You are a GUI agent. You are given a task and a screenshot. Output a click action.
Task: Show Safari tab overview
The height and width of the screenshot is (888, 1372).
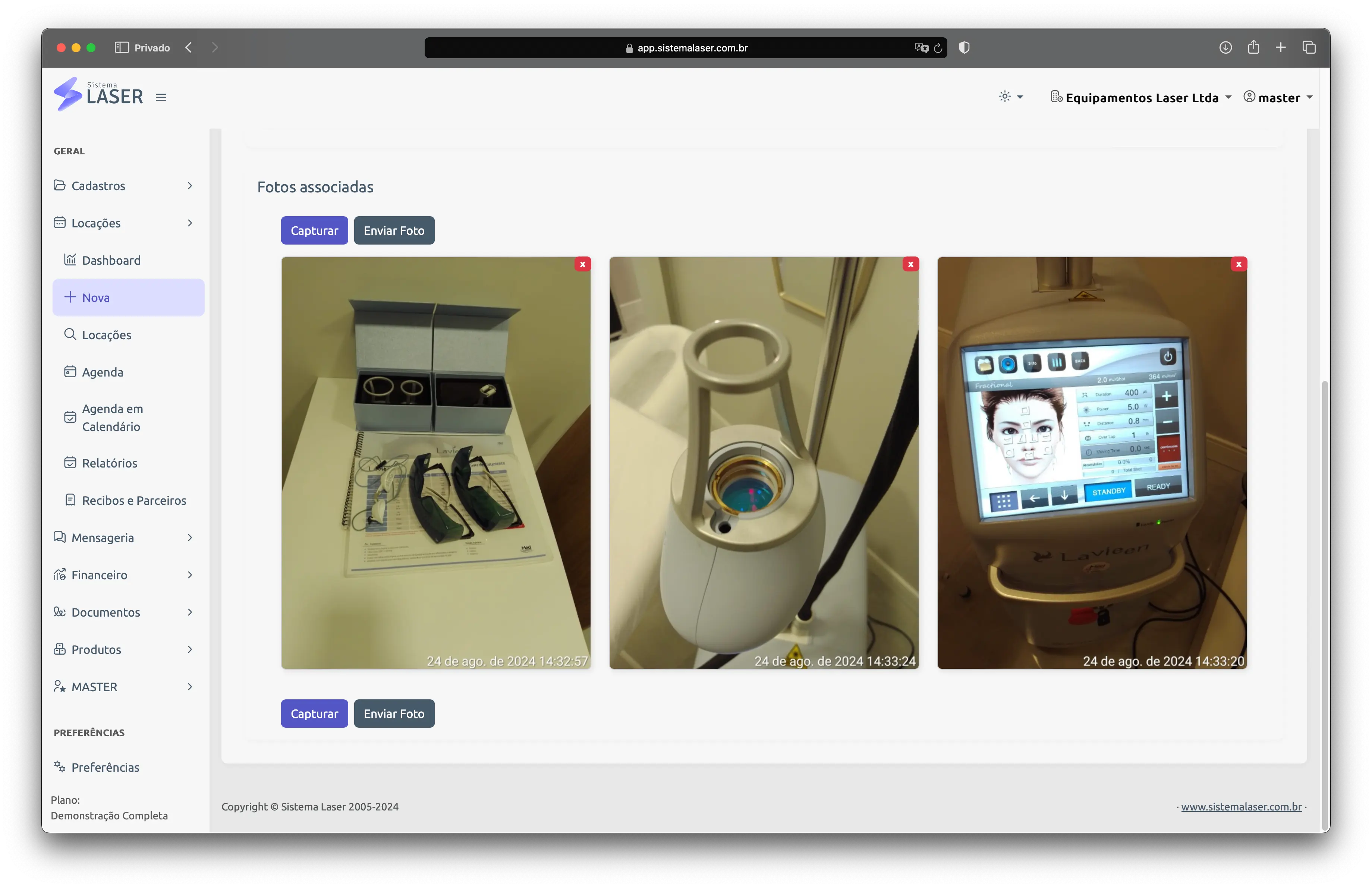1309,48
